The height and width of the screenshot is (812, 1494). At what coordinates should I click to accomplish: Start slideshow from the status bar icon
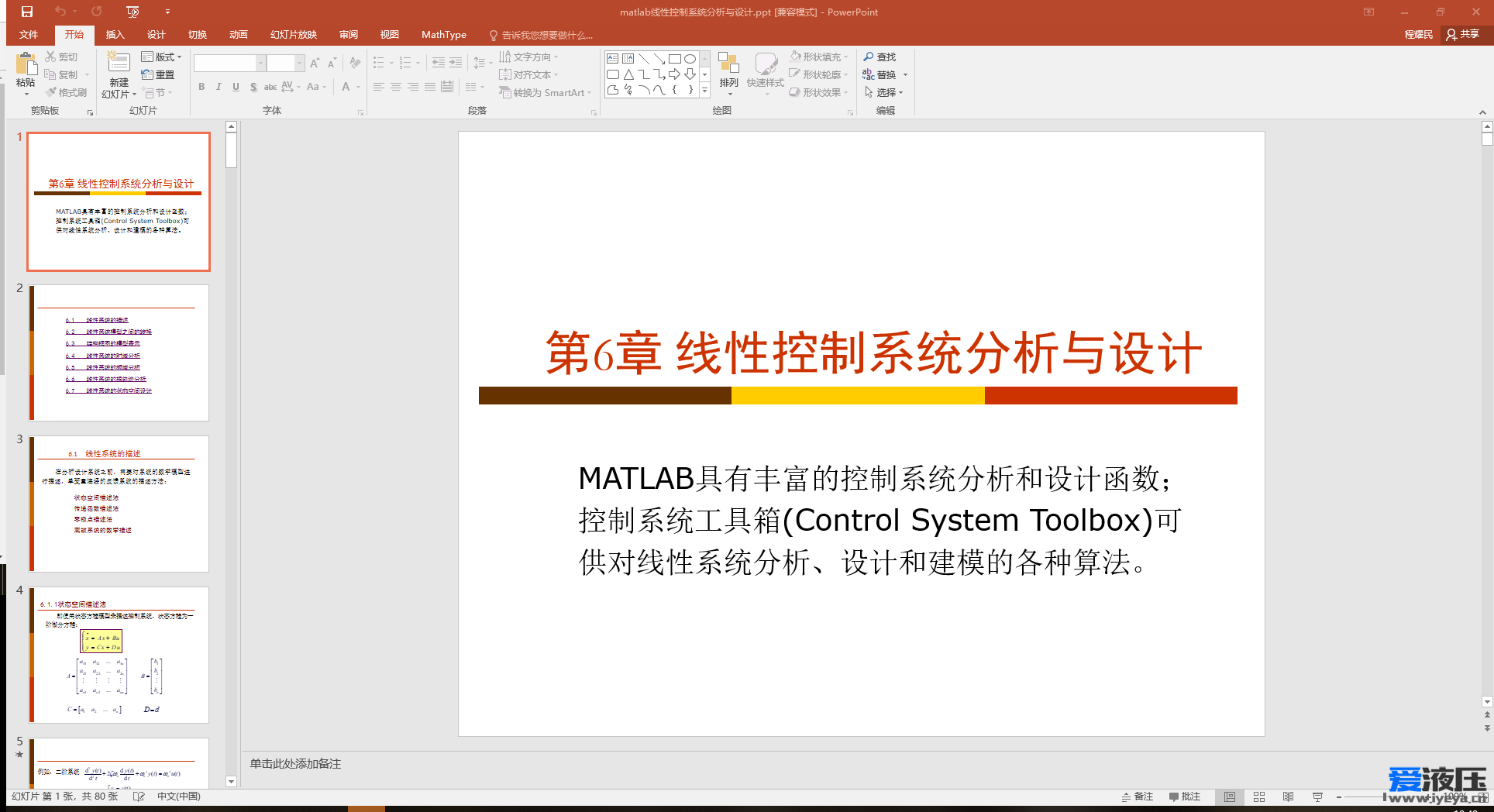click(1317, 797)
